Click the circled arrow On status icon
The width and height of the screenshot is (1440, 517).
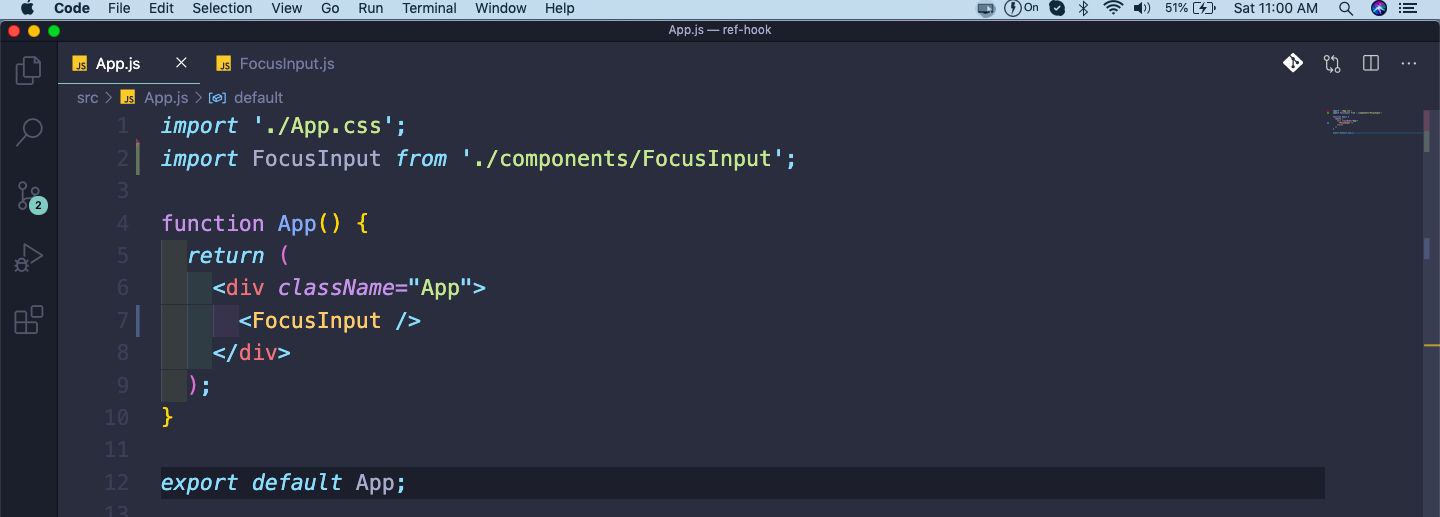click(x=1022, y=8)
